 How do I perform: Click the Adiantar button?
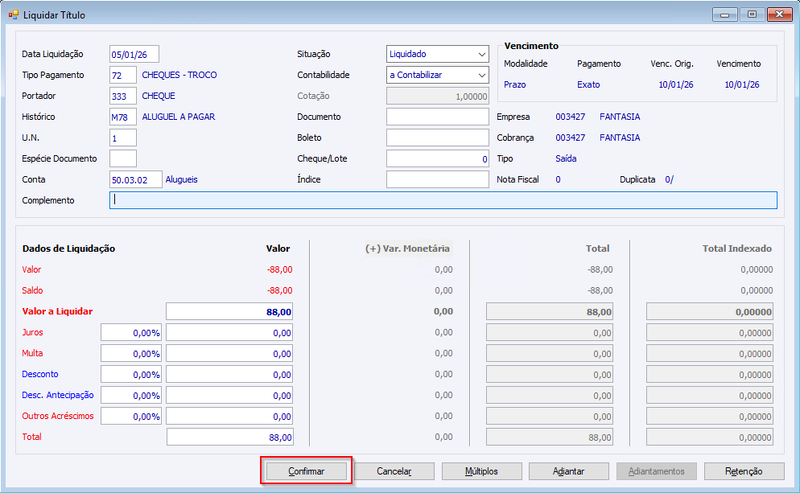569,471
